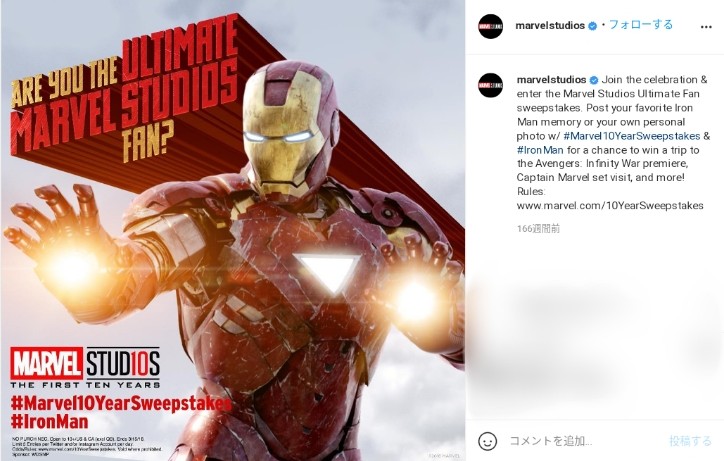Image resolution: width=724 pixels, height=461 pixels.
Task: Click the フォローする follow button
Action: click(x=641, y=24)
